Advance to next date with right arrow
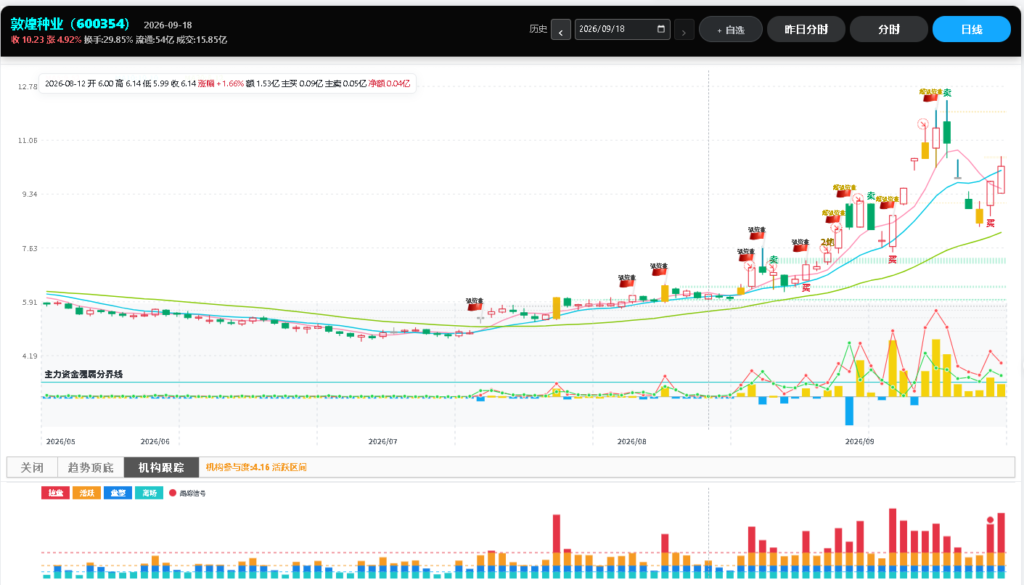Viewport: 1024px width, 585px height. point(684,30)
